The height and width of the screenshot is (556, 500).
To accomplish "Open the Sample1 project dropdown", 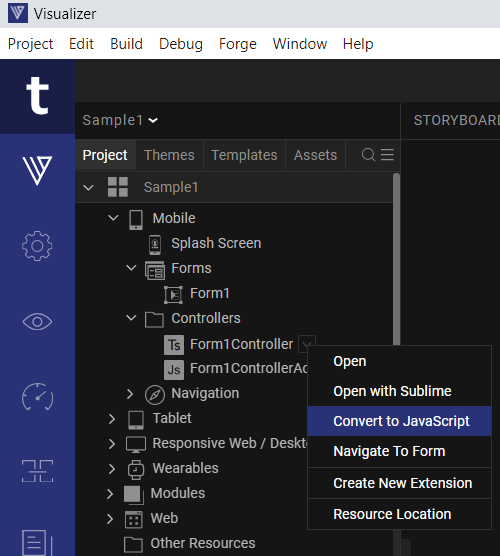I will (120, 120).
